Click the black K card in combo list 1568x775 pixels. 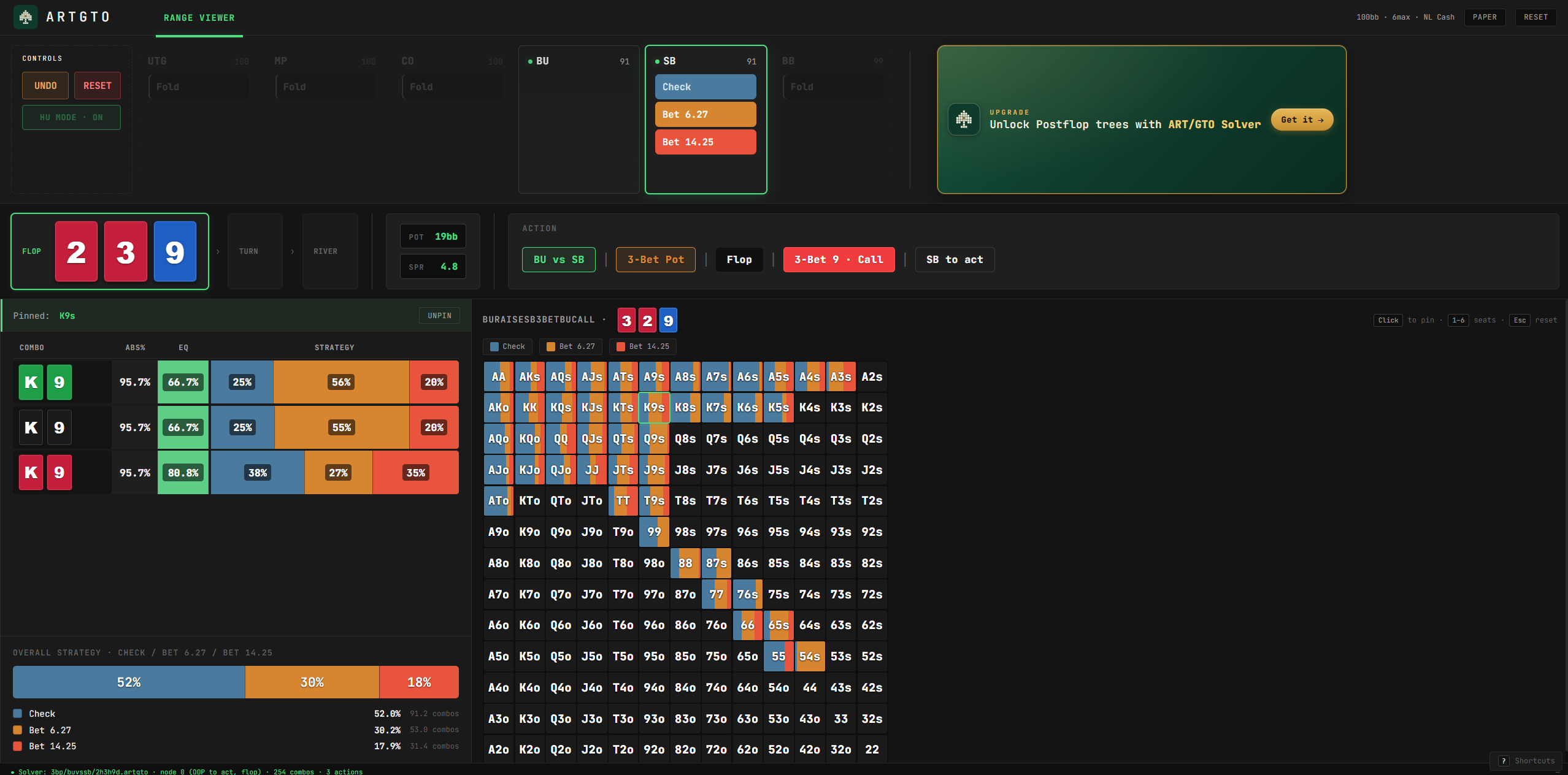[x=31, y=427]
